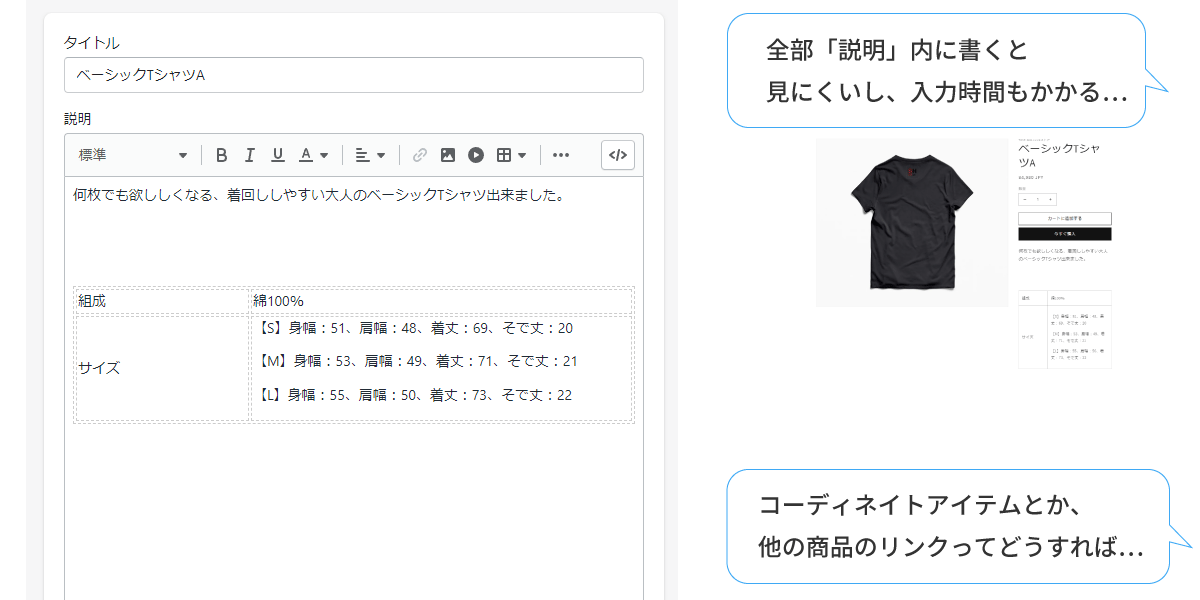Image resolution: width=1200 pixels, height=600 pixels.
Task: Open the text color picker dropdown
Action: pyautogui.click(x=315, y=155)
